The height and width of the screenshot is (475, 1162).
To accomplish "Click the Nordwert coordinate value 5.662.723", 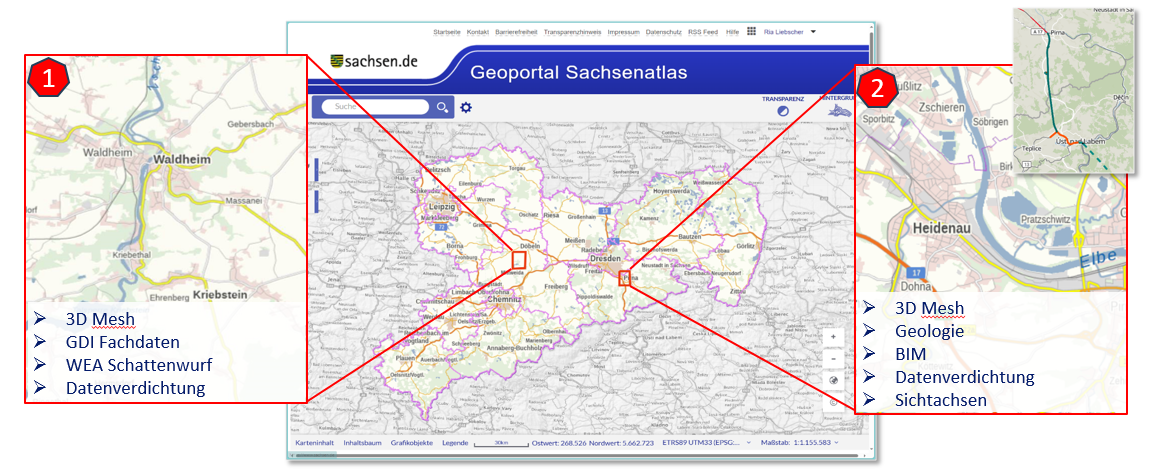I will point(639,443).
